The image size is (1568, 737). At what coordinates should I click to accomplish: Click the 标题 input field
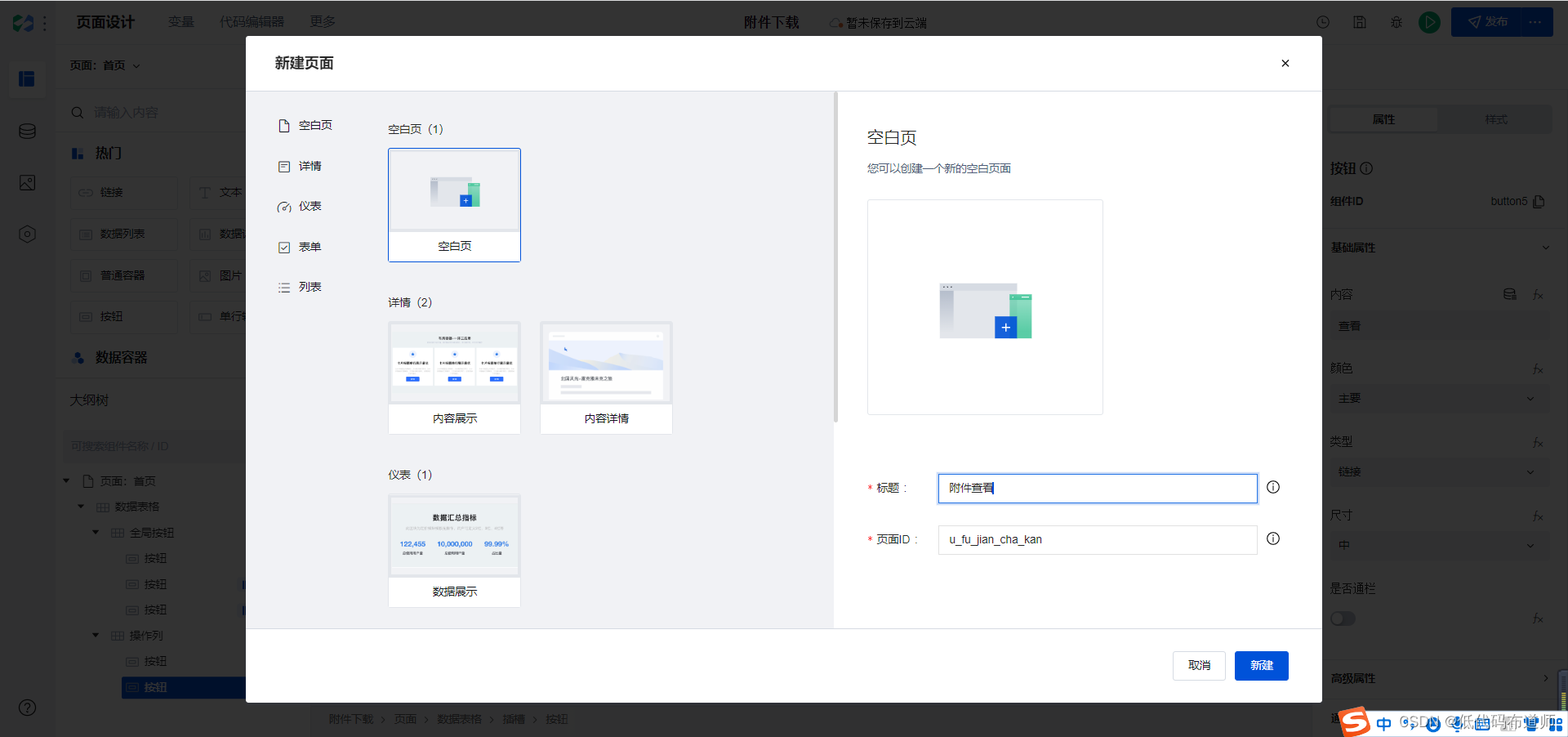1098,488
